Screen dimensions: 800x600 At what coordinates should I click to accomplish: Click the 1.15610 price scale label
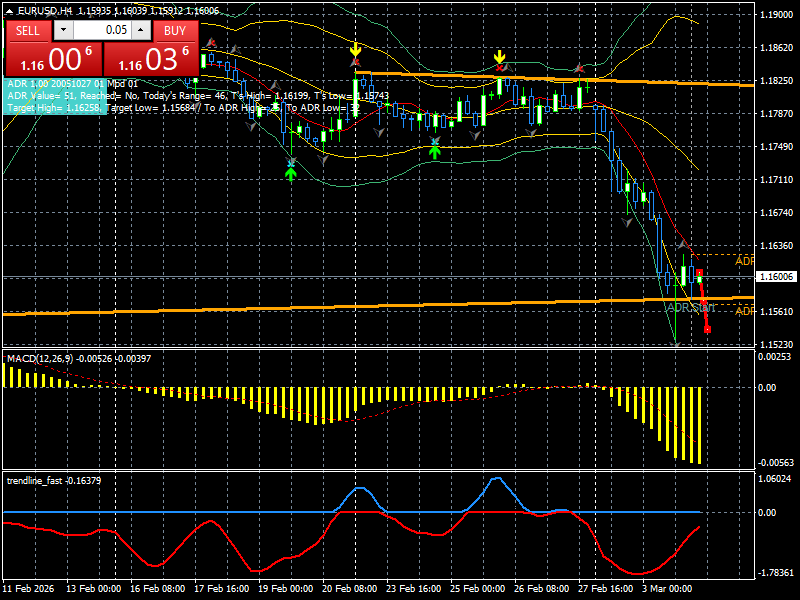tap(777, 312)
